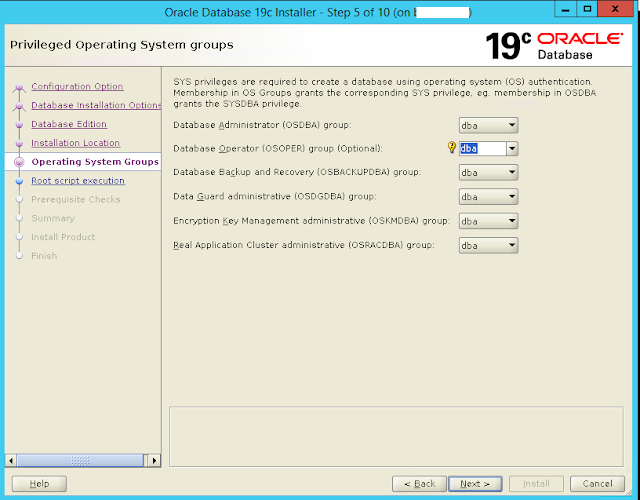
Task: Jump to Installation Location step
Action: click(76, 143)
